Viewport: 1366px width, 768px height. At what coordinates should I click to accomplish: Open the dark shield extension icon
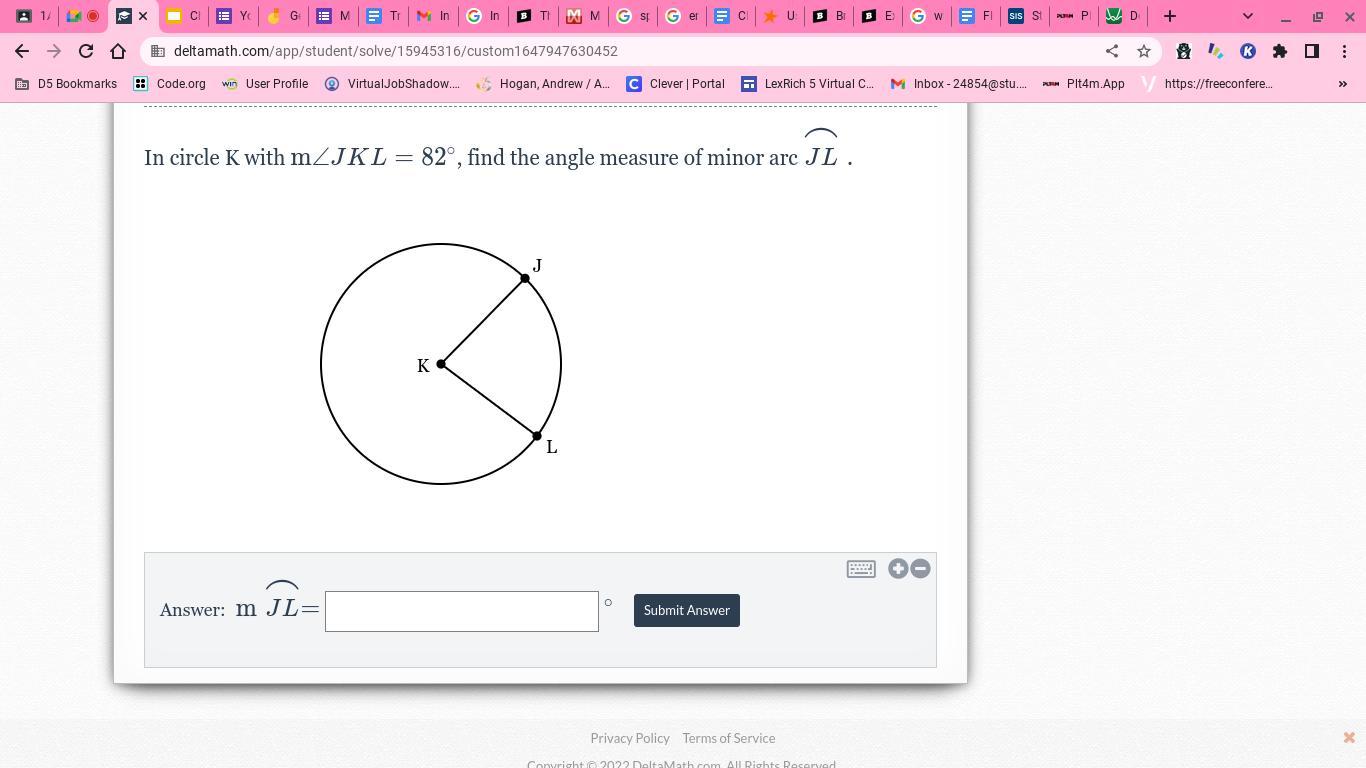click(x=1184, y=51)
